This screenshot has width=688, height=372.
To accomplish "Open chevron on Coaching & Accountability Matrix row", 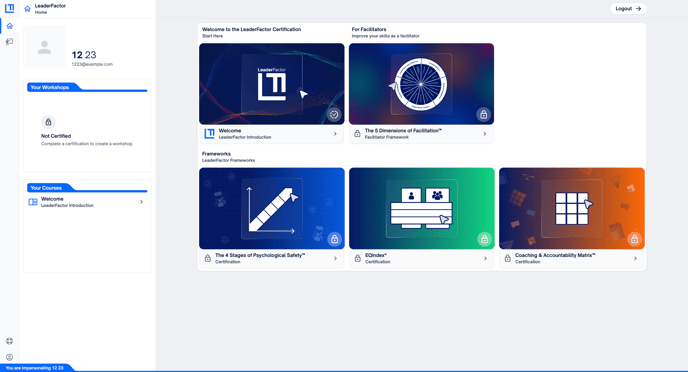I will 635,258.
